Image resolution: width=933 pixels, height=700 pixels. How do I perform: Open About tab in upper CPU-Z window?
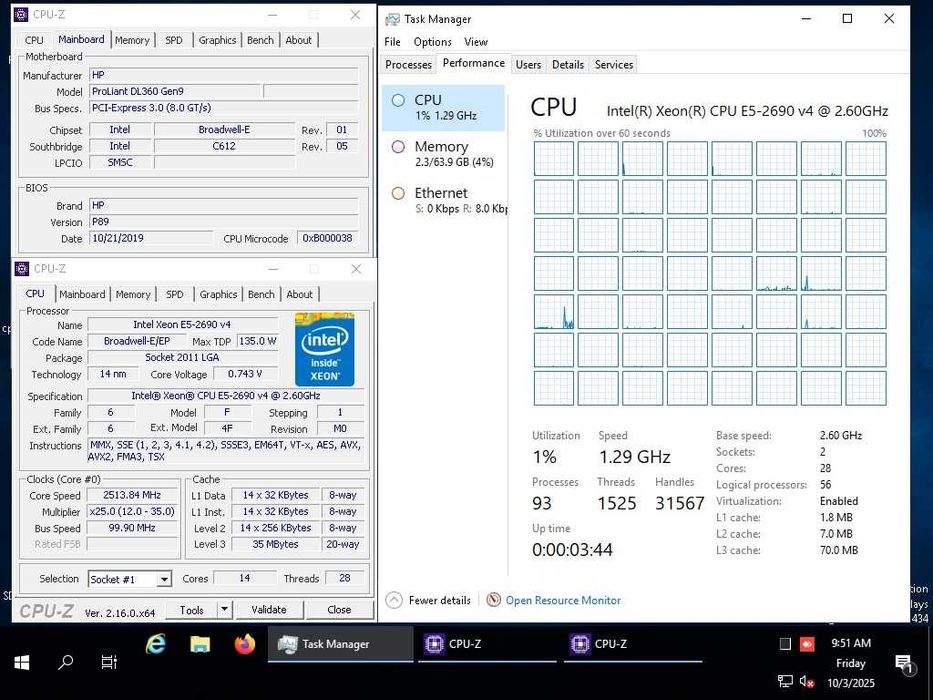298,40
